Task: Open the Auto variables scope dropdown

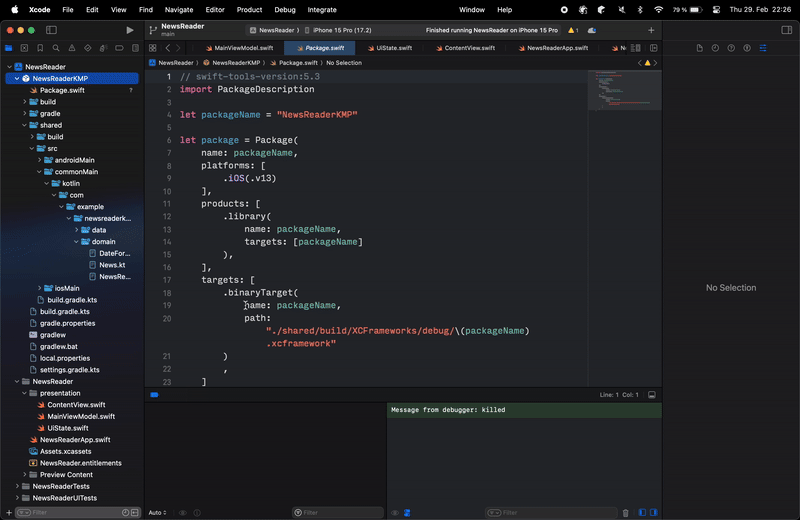Action: [157, 513]
